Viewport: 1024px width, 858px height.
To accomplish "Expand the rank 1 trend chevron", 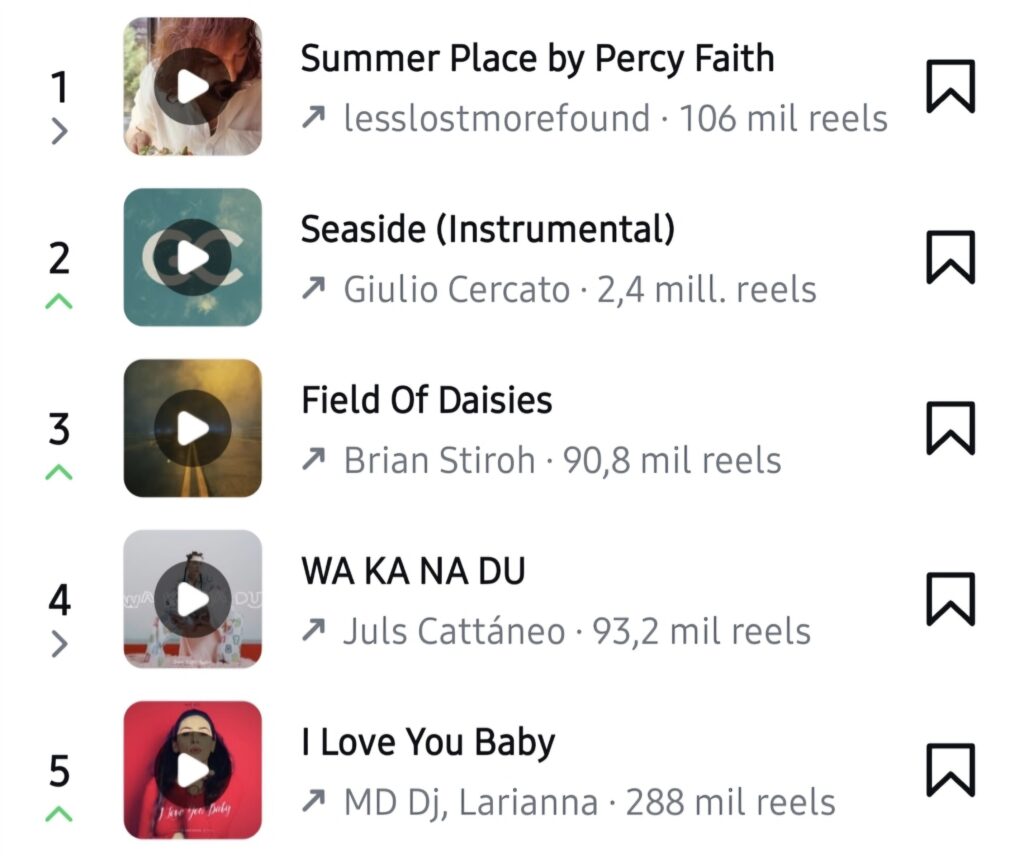I will pyautogui.click(x=59, y=132).
